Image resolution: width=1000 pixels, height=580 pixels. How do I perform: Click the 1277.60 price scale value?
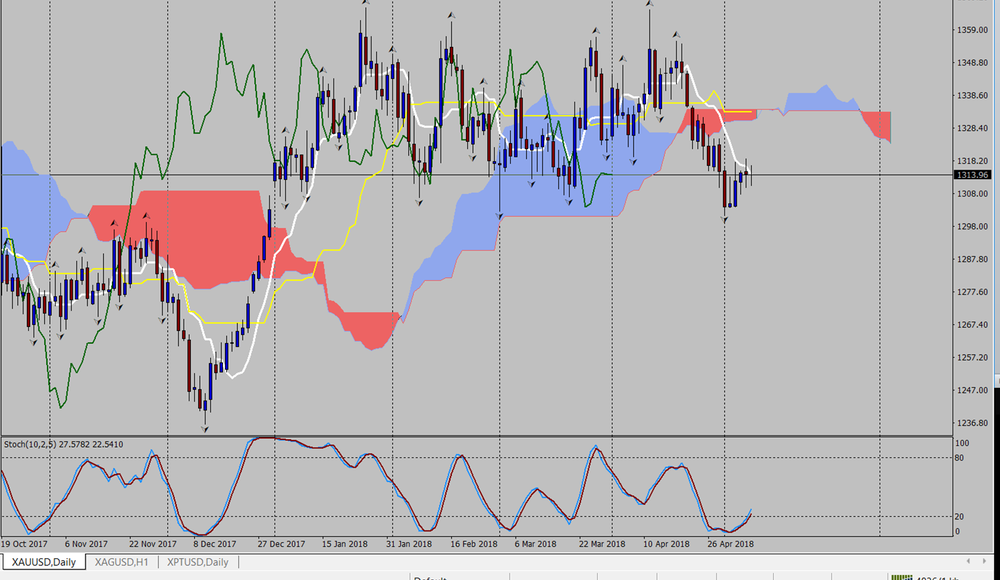972,292
